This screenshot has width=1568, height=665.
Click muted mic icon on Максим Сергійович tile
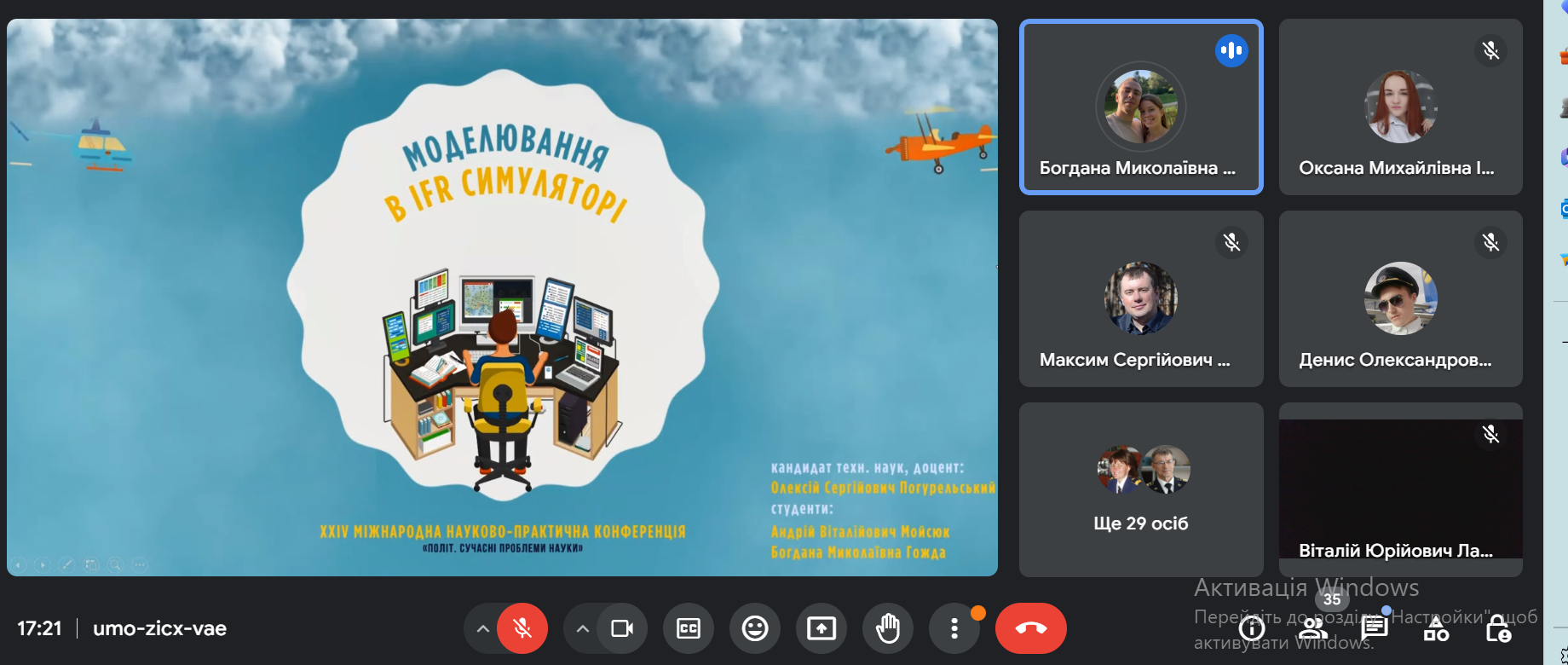(1231, 242)
